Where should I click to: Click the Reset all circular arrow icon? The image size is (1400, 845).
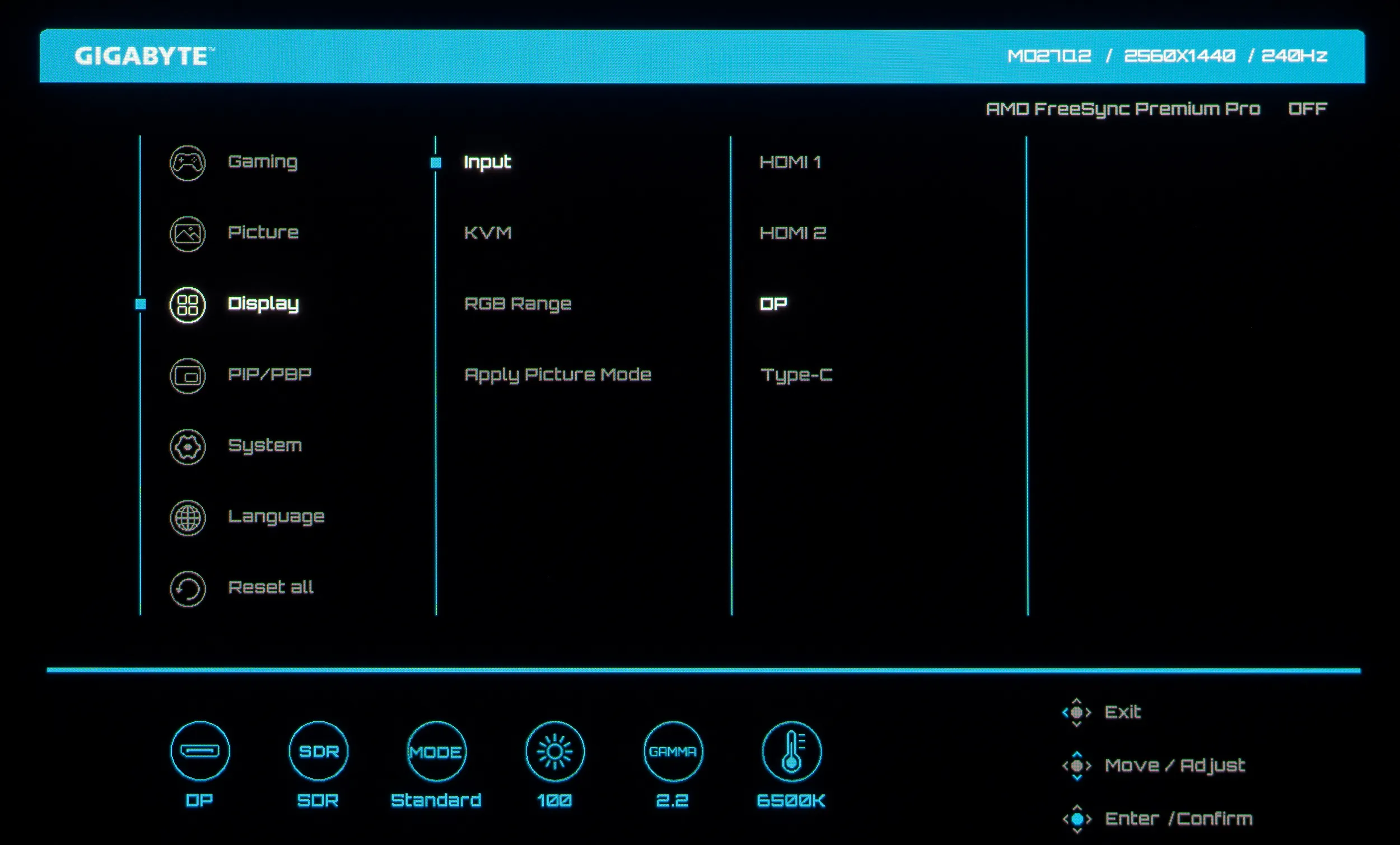coord(187,589)
